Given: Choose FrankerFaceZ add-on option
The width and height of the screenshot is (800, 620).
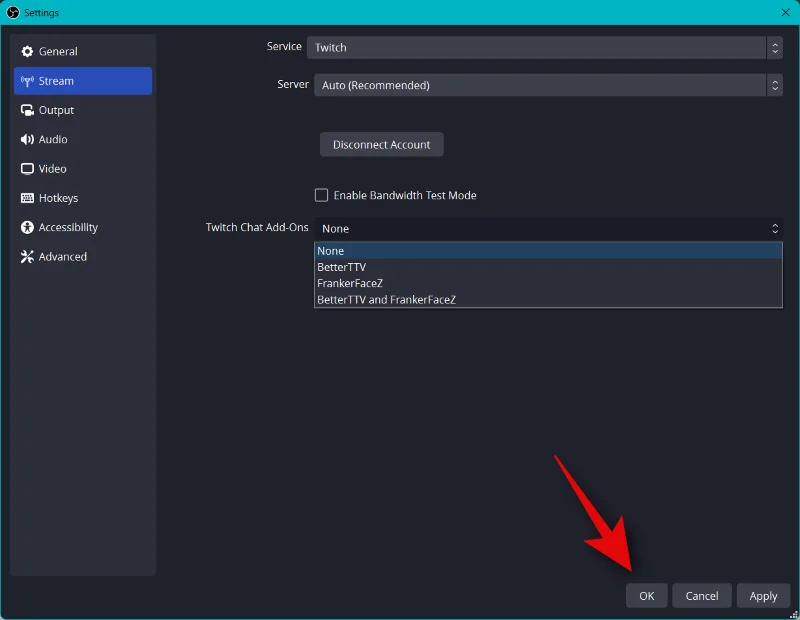Looking at the screenshot, I should coord(548,284).
